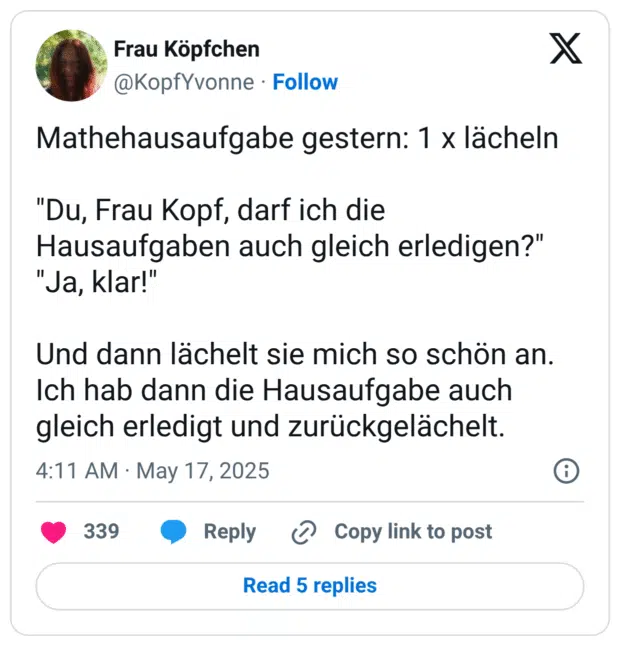The height and width of the screenshot is (646, 620).
Task: Click the Frau Köpfchen display name
Action: click(x=186, y=49)
